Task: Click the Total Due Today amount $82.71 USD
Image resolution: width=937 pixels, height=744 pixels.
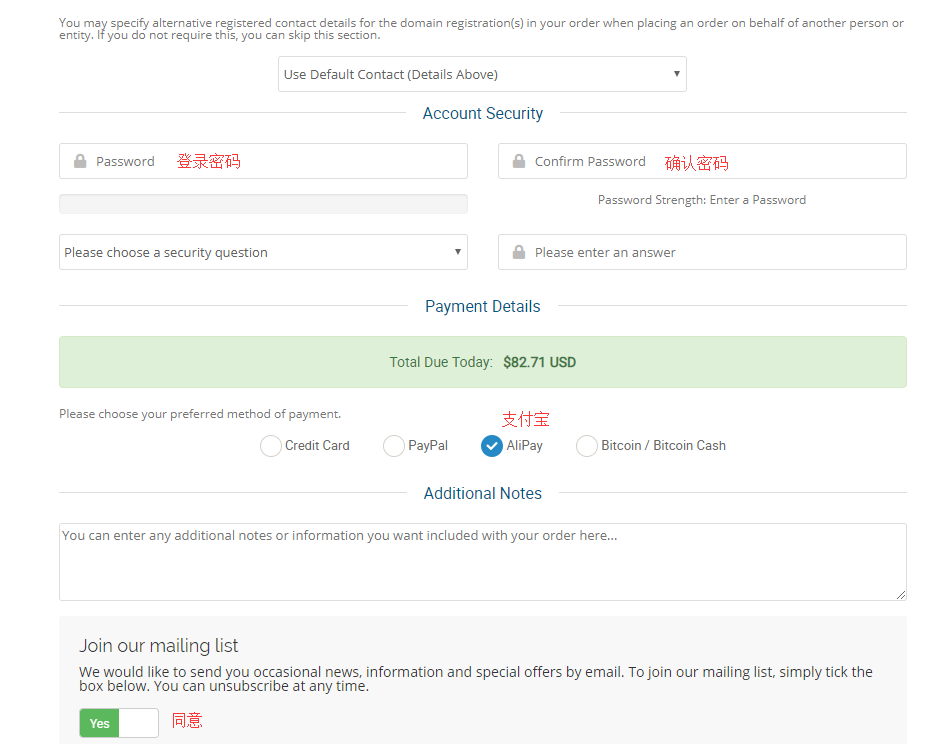Action: coord(540,362)
